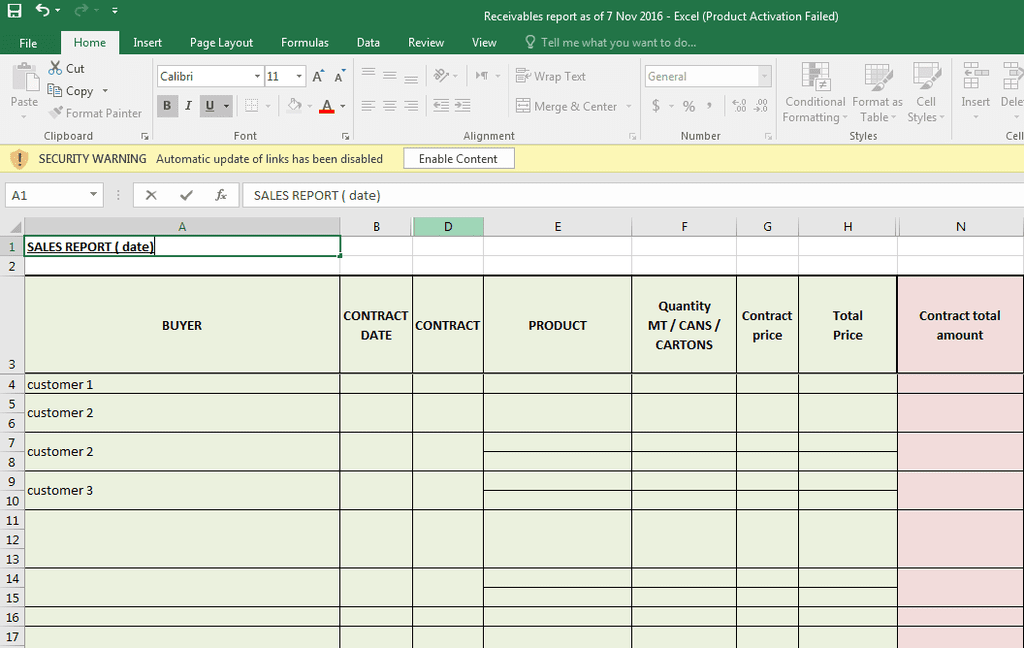
Task: Open the font size dropdown
Action: [299, 76]
